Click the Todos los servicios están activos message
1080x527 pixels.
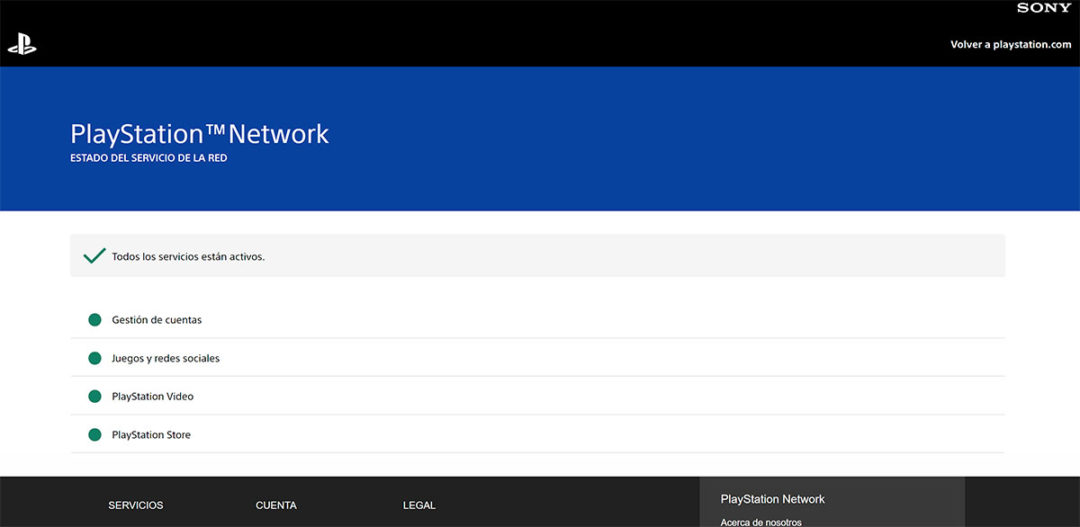(x=188, y=257)
